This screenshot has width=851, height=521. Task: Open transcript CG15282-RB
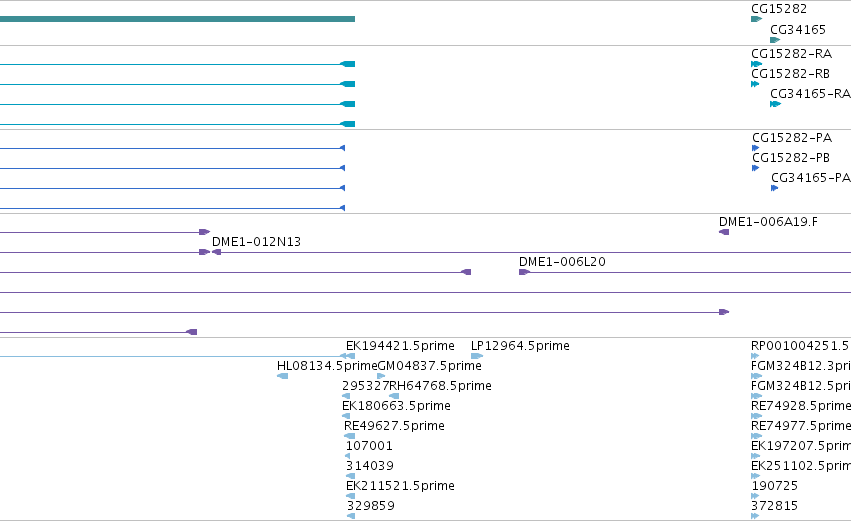790,74
